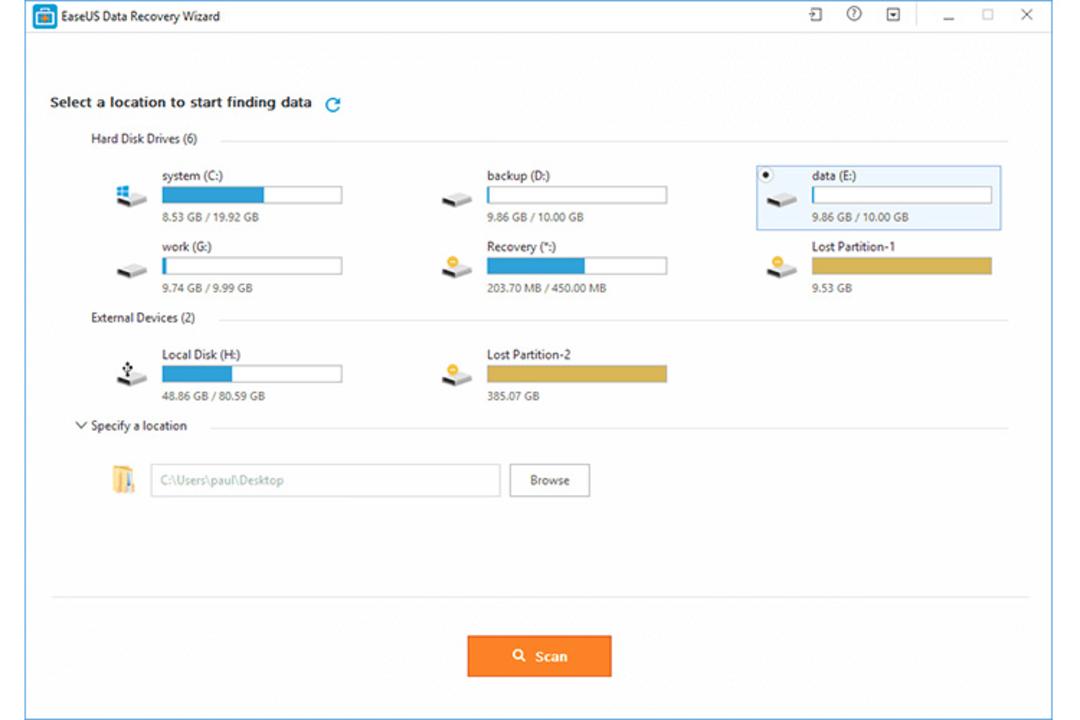Open the title bar dropdown menu icon
The image size is (1080, 720).
coord(893,14)
